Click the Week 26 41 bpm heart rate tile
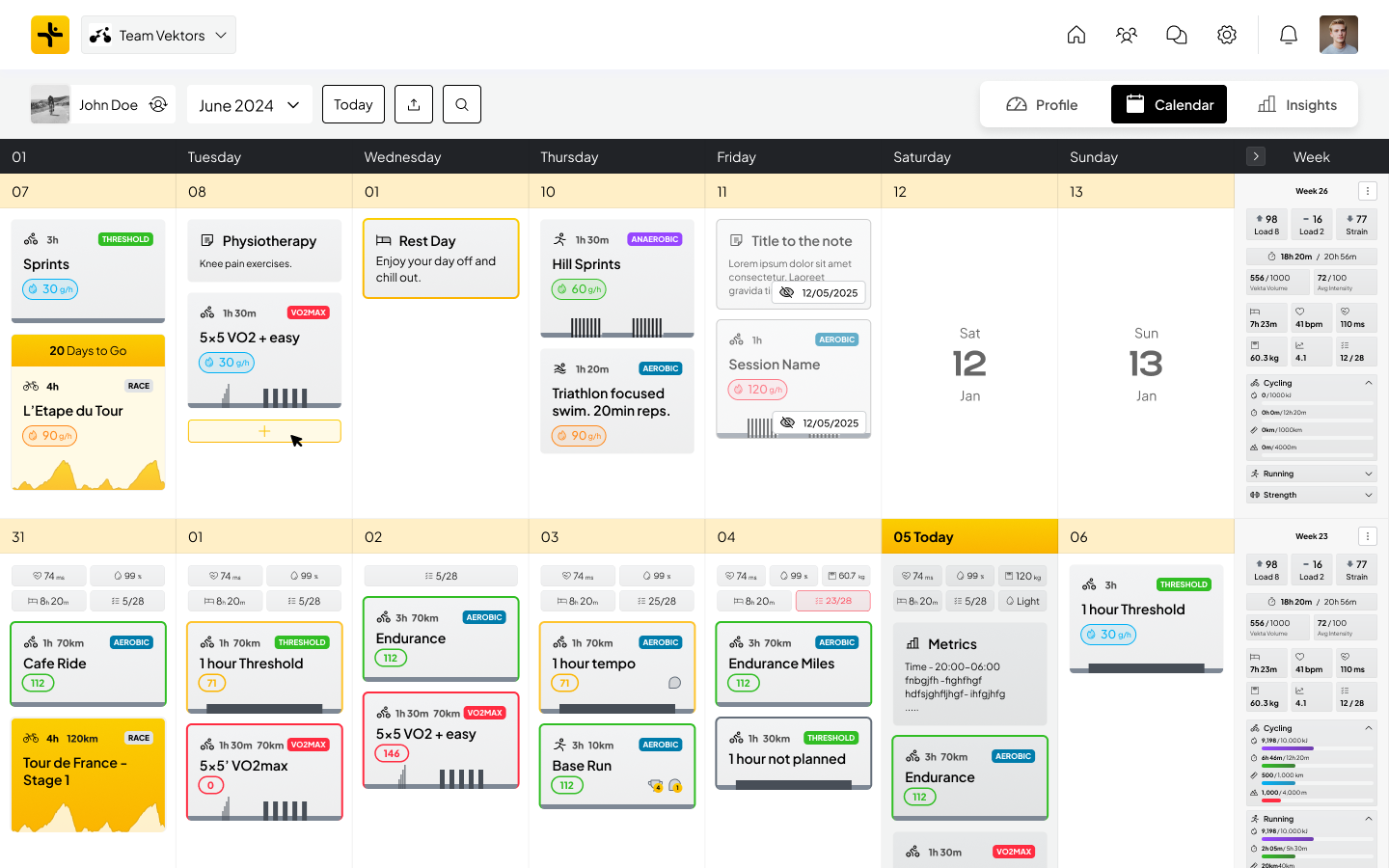 point(1311,318)
